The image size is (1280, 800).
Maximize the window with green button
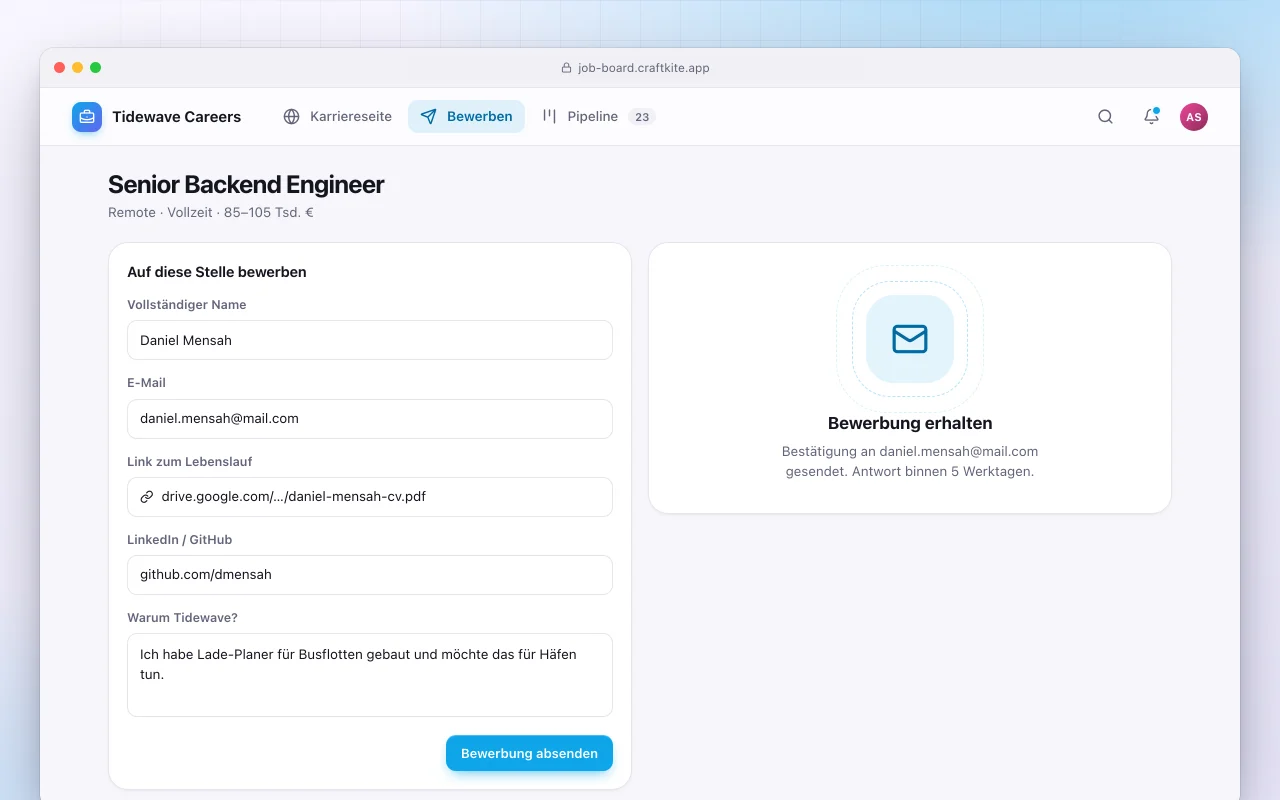point(96,68)
